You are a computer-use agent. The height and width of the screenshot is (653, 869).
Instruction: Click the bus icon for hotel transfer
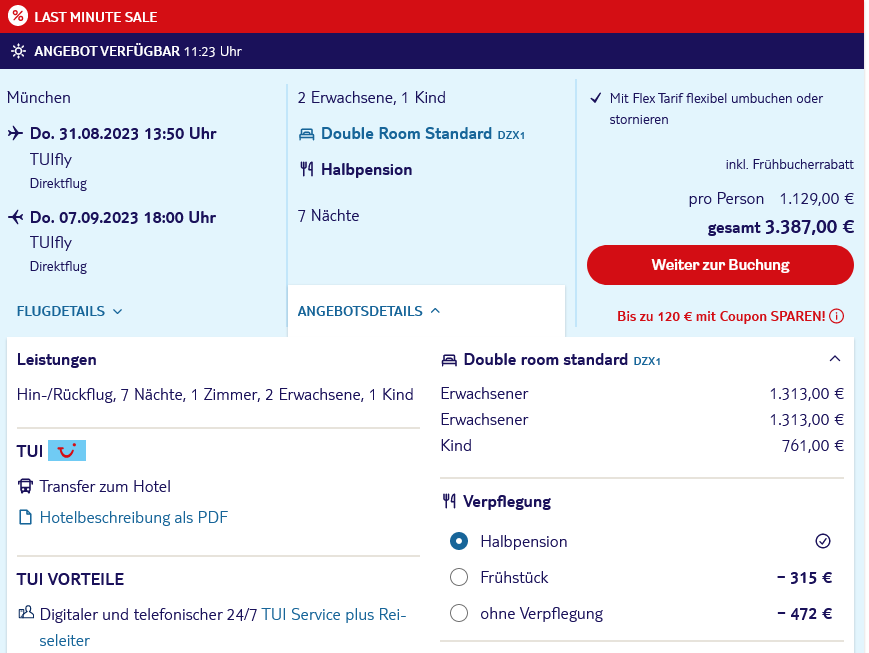coord(25,486)
